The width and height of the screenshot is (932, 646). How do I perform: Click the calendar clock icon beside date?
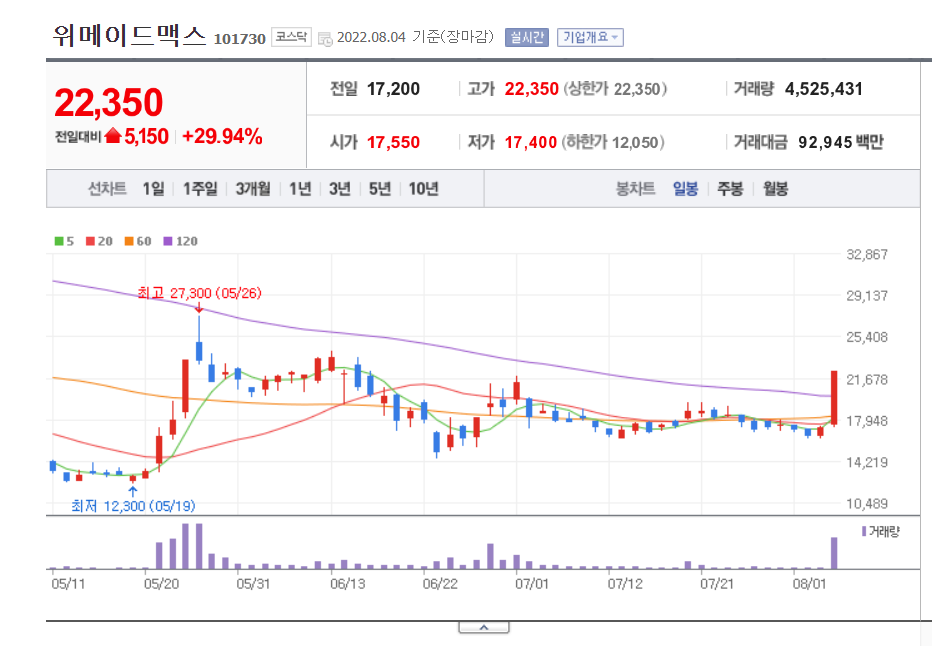pos(325,39)
